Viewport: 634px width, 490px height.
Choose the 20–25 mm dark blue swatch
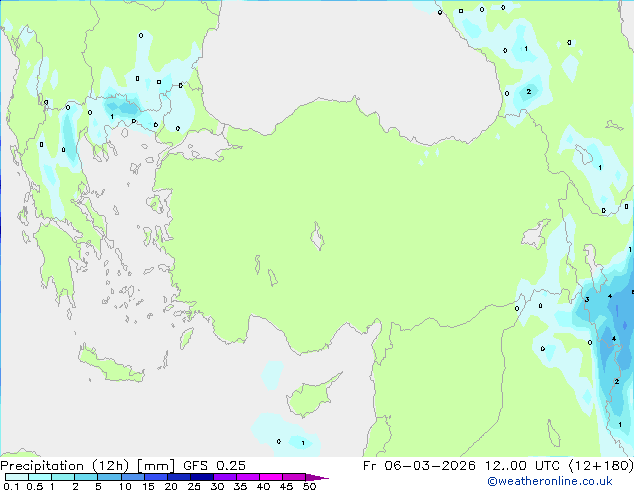tap(178, 477)
